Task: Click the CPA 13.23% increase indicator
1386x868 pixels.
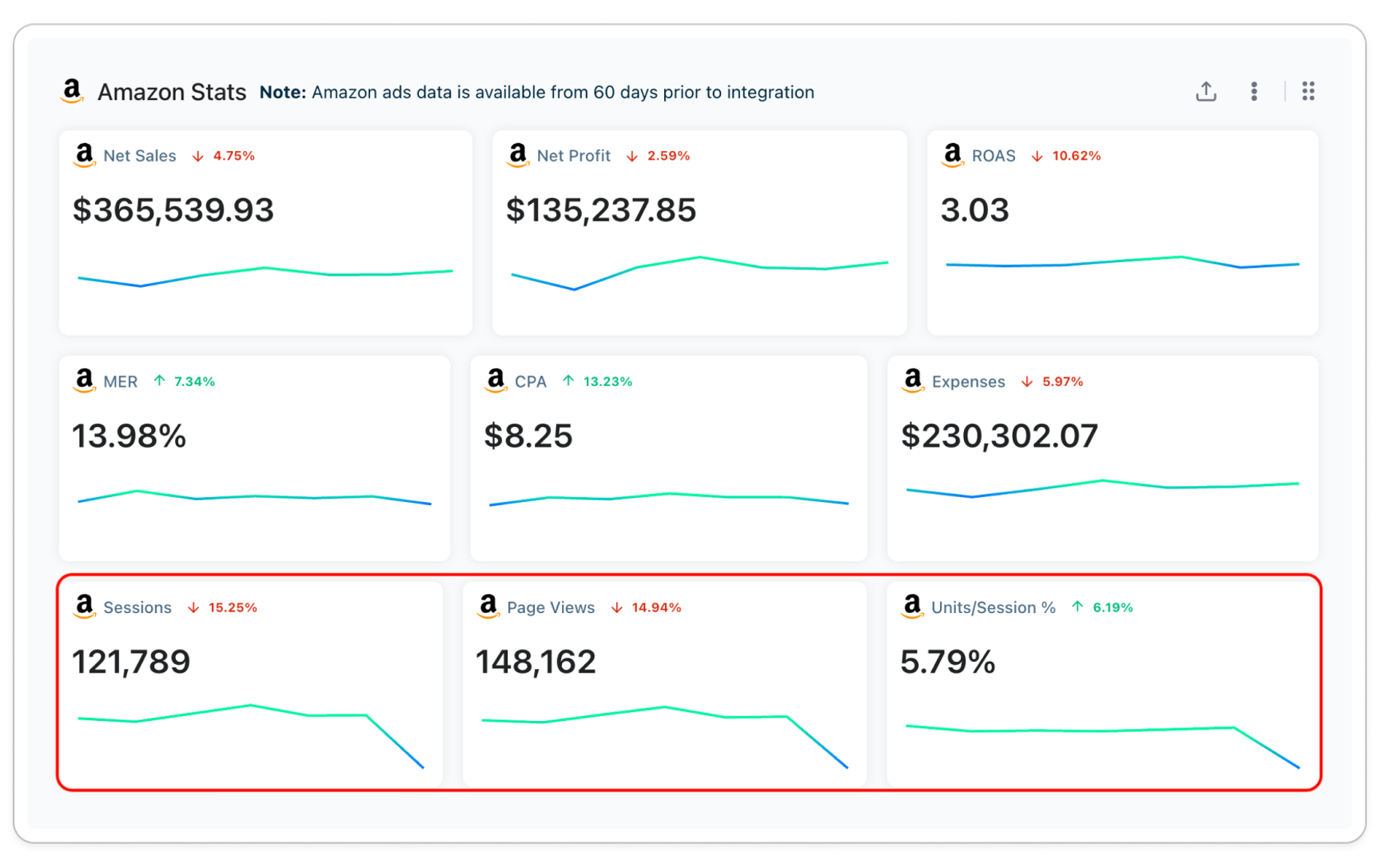Action: coord(597,381)
